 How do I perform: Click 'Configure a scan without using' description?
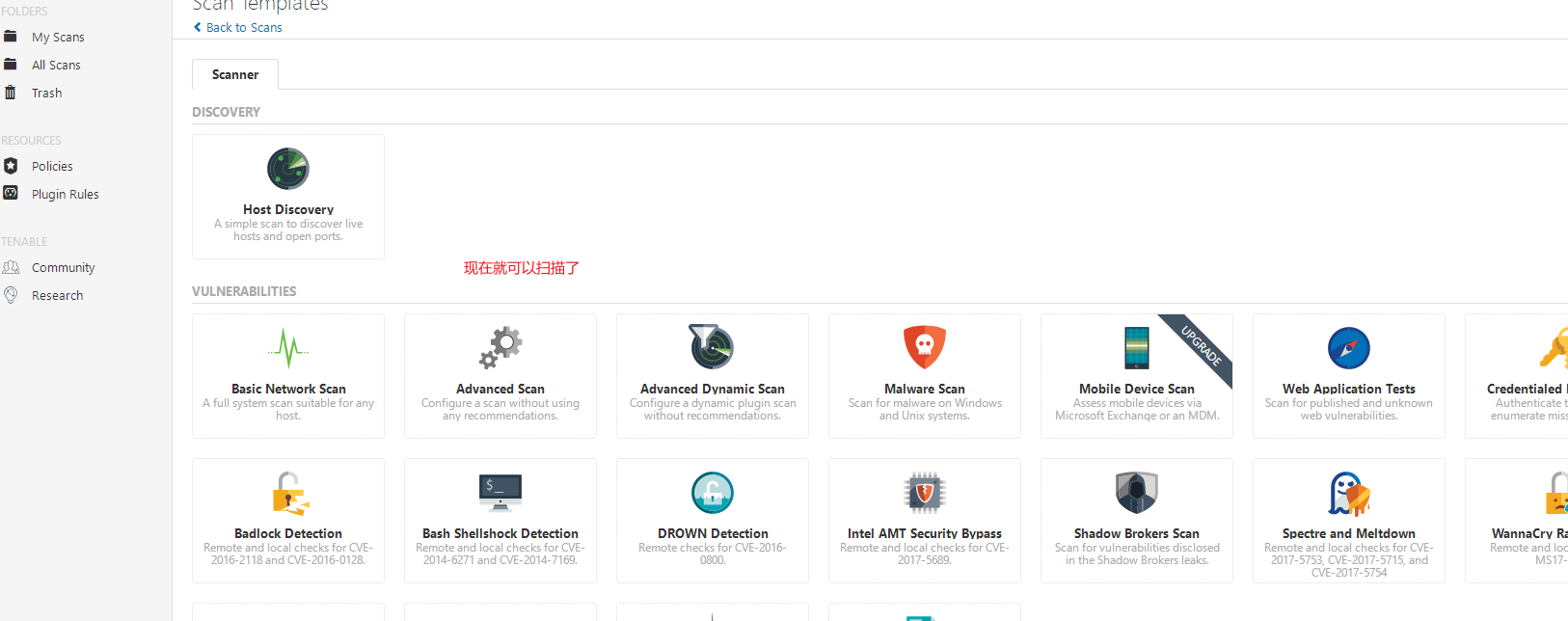pyautogui.click(x=500, y=409)
